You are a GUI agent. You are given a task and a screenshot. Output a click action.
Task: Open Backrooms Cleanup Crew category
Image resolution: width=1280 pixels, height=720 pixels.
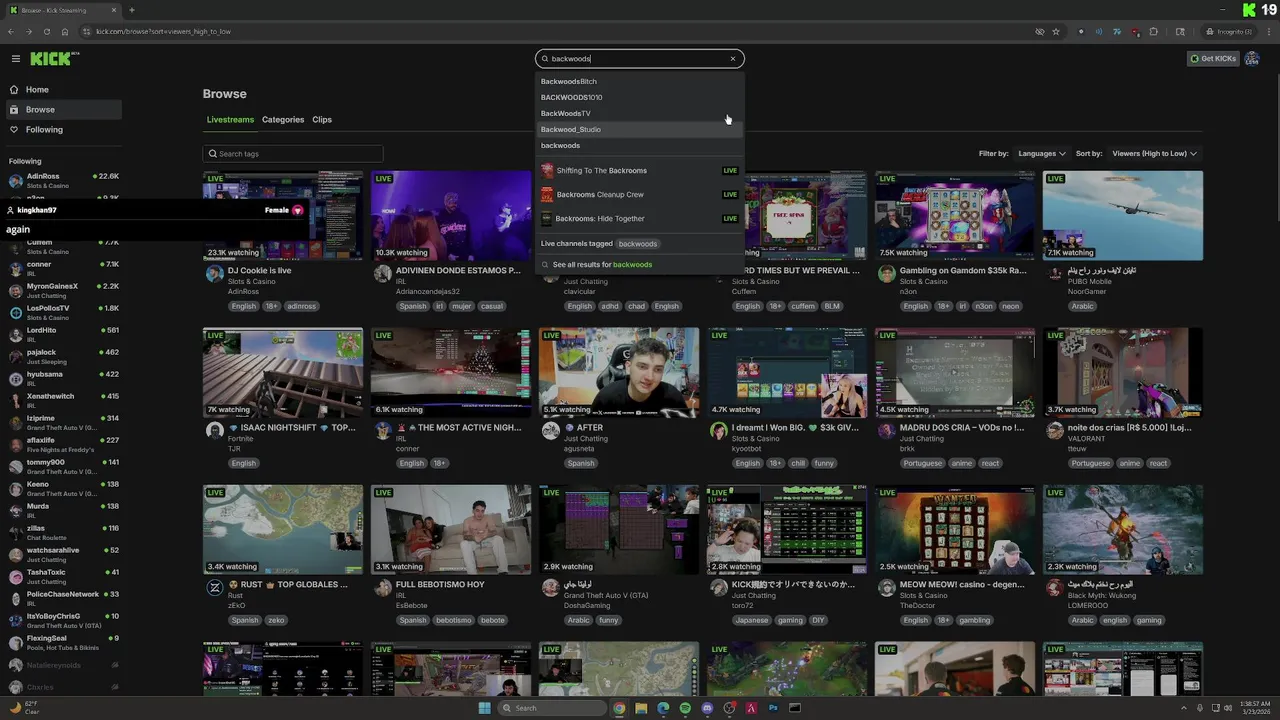point(640,195)
